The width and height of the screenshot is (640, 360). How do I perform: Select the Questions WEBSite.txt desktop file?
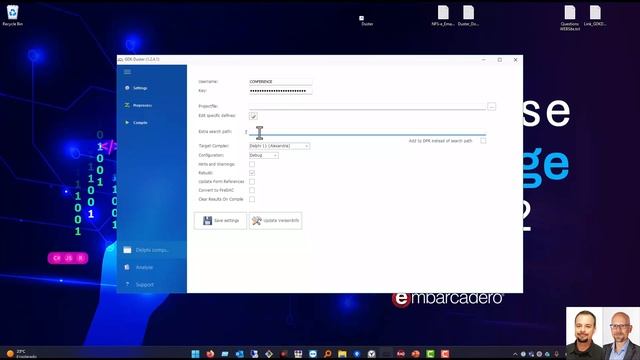[x=570, y=18]
